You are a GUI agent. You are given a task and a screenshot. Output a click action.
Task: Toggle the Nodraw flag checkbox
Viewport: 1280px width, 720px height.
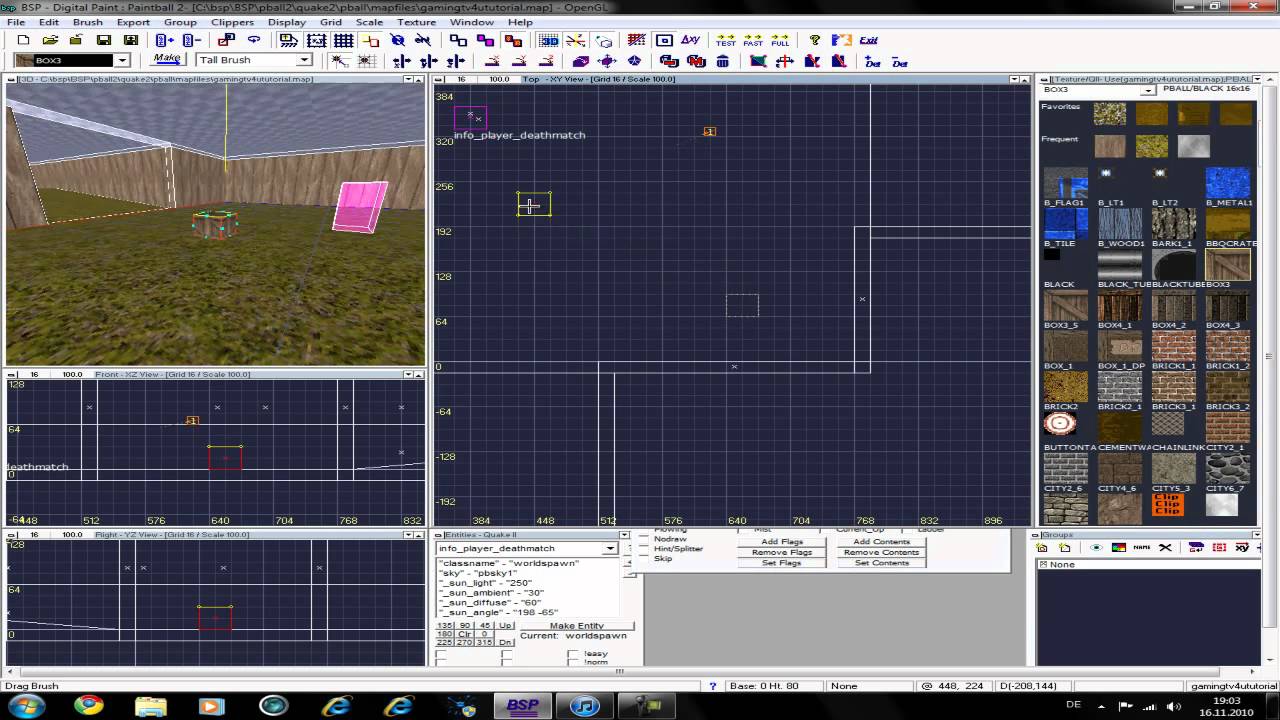pyautogui.click(x=643, y=539)
